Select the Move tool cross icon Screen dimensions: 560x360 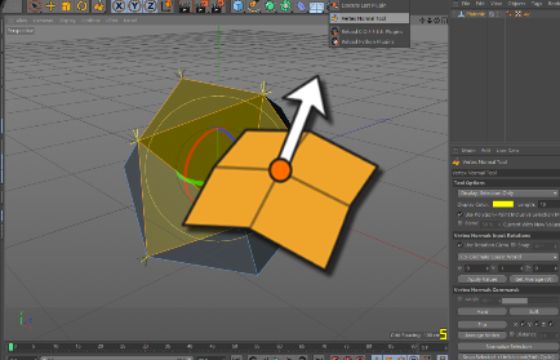click(x=51, y=6)
